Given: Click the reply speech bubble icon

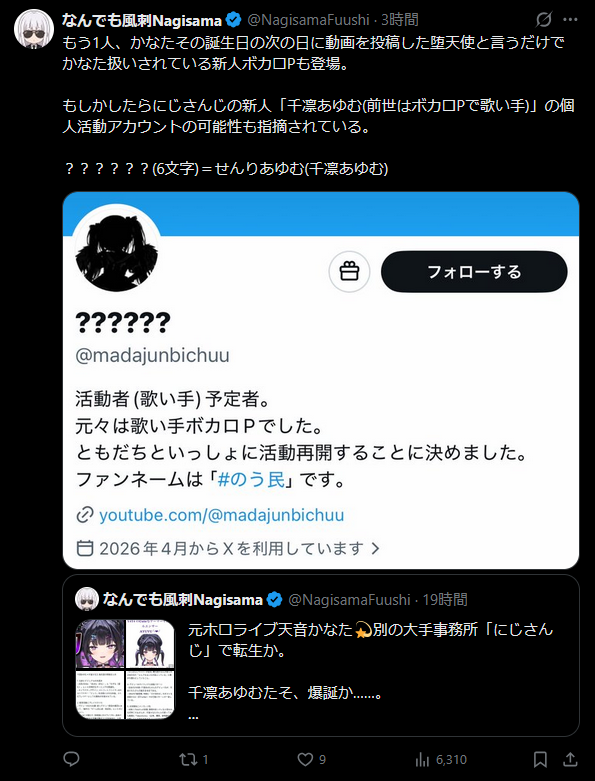Looking at the screenshot, I should (72, 759).
